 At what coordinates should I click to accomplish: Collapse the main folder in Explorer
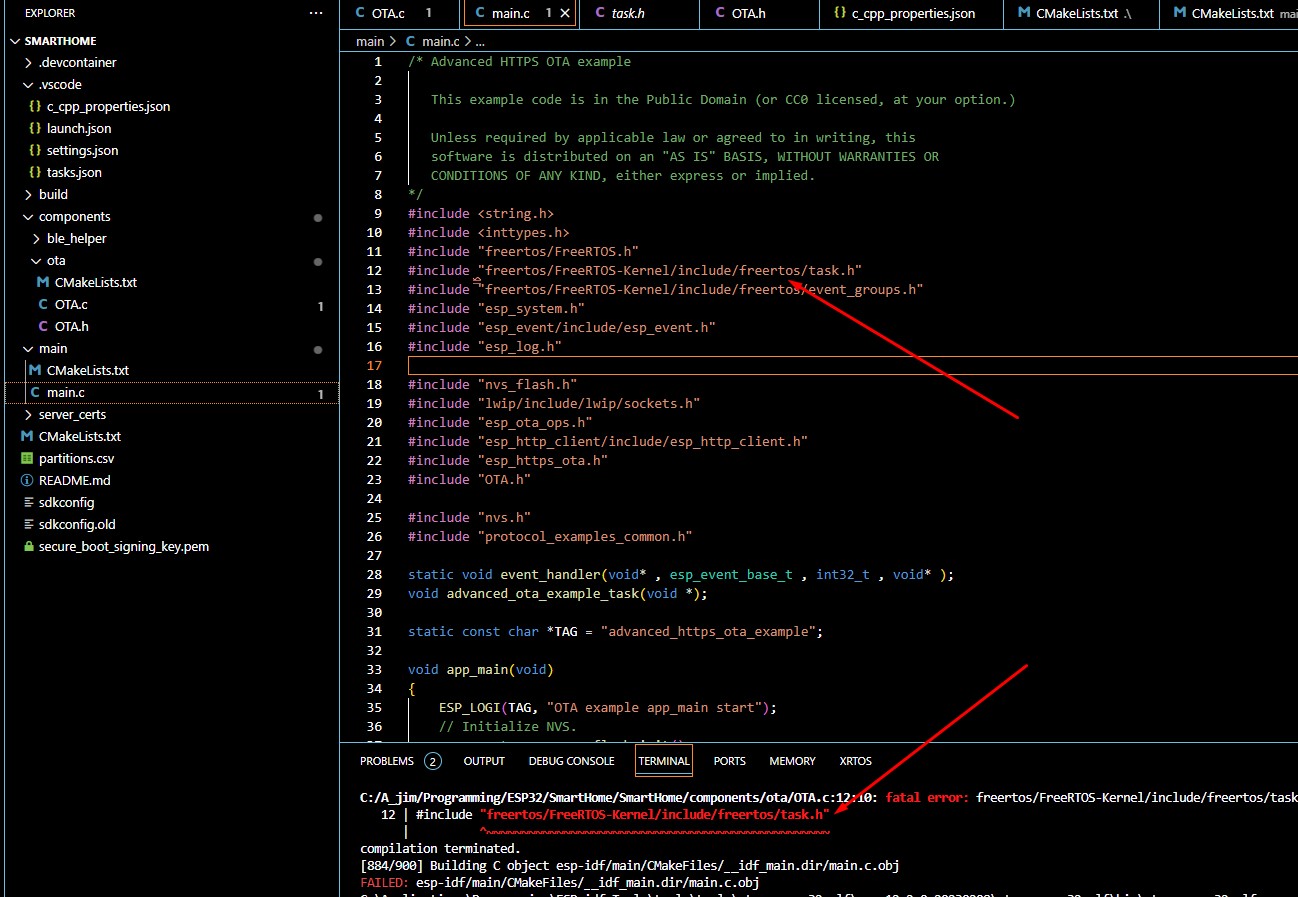pos(27,348)
